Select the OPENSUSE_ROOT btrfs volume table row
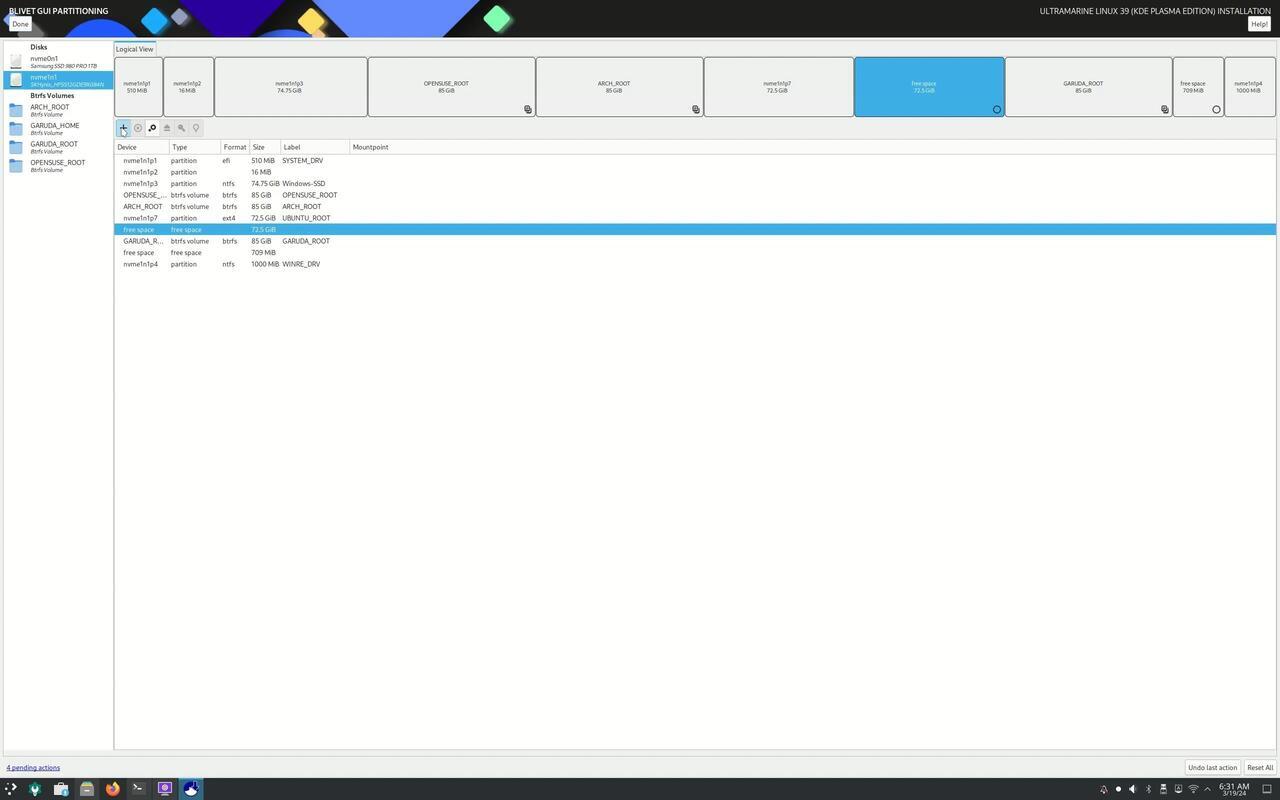 695,195
